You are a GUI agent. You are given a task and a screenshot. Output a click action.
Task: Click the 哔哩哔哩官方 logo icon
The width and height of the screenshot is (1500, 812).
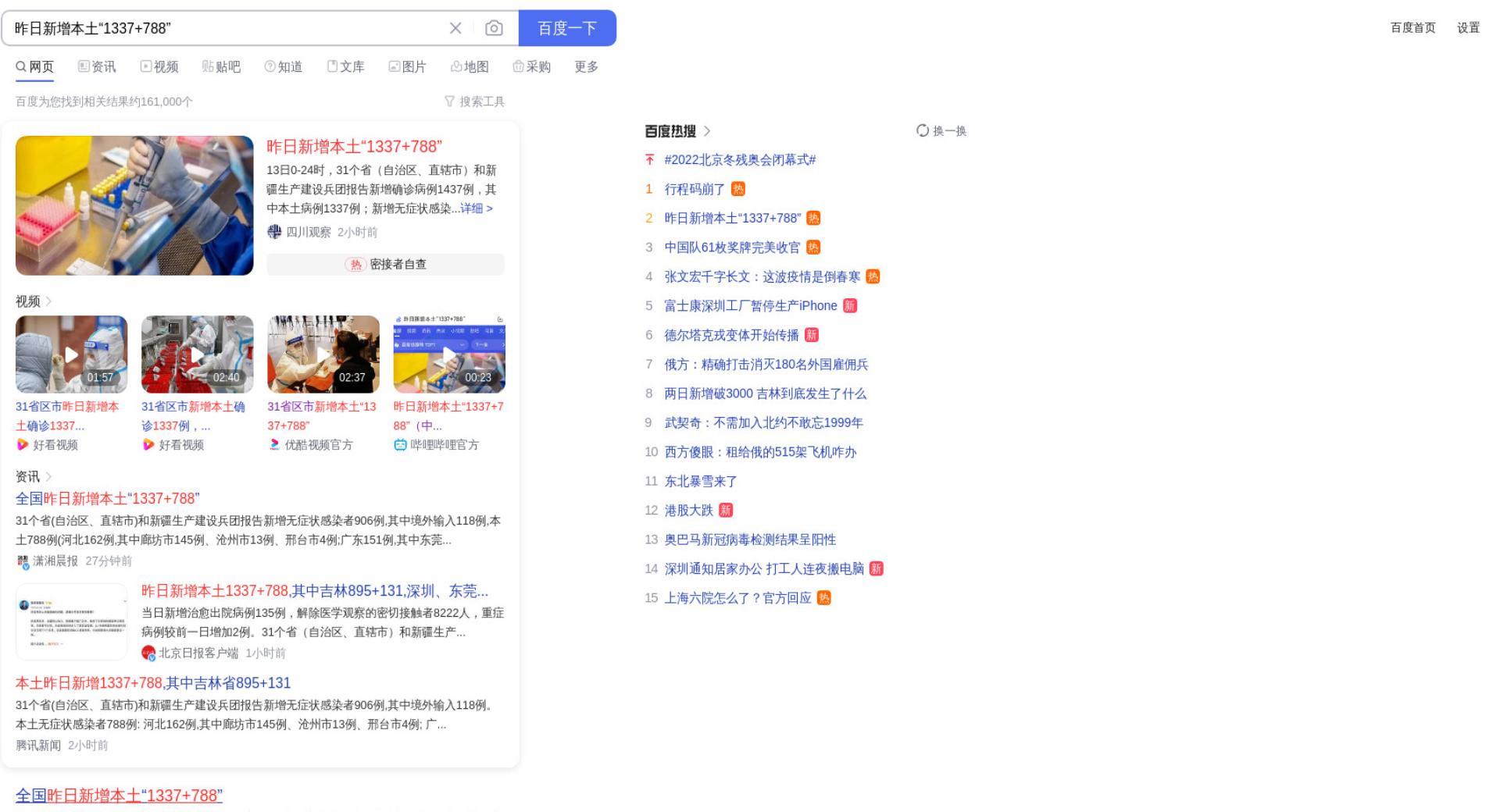point(401,444)
